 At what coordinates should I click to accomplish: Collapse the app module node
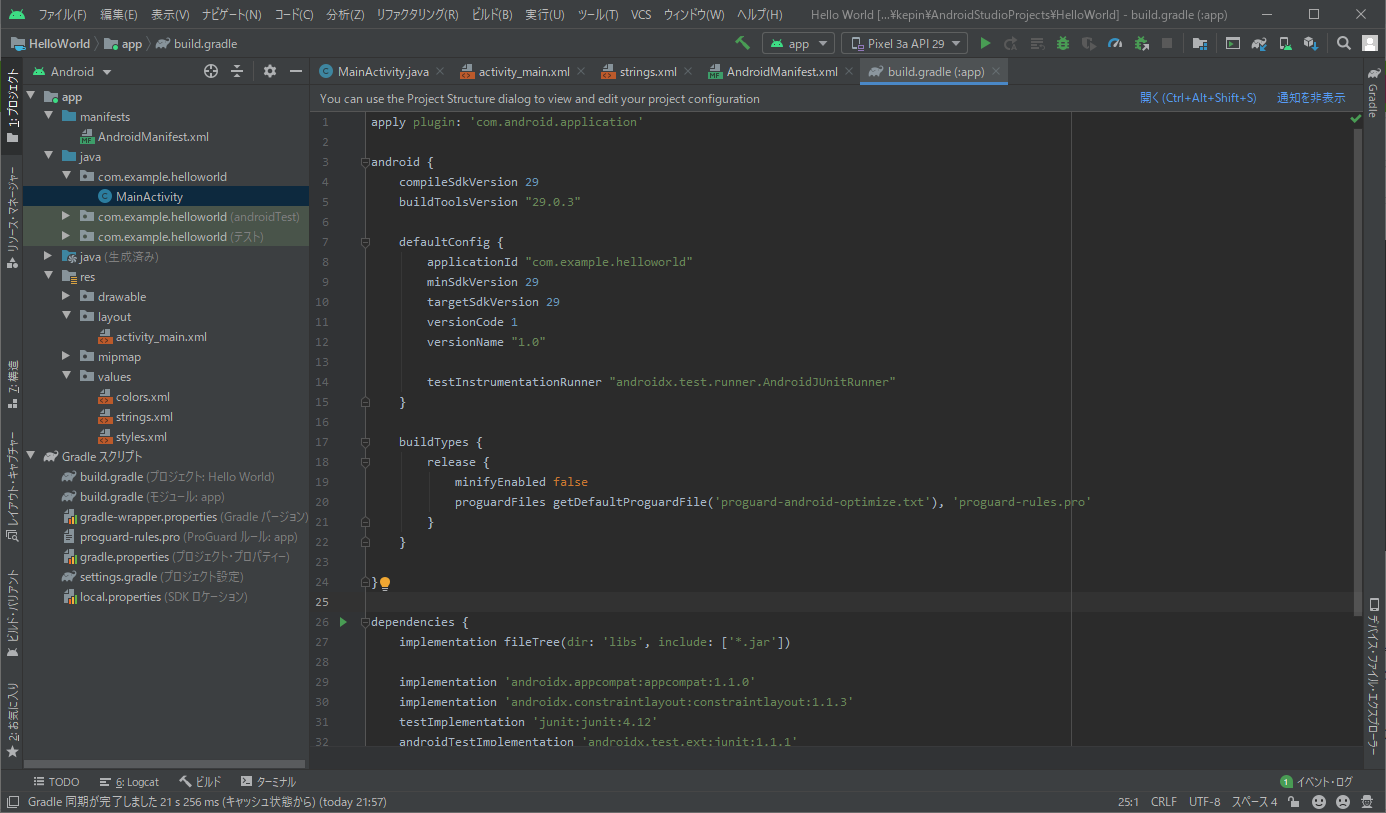click(31, 97)
